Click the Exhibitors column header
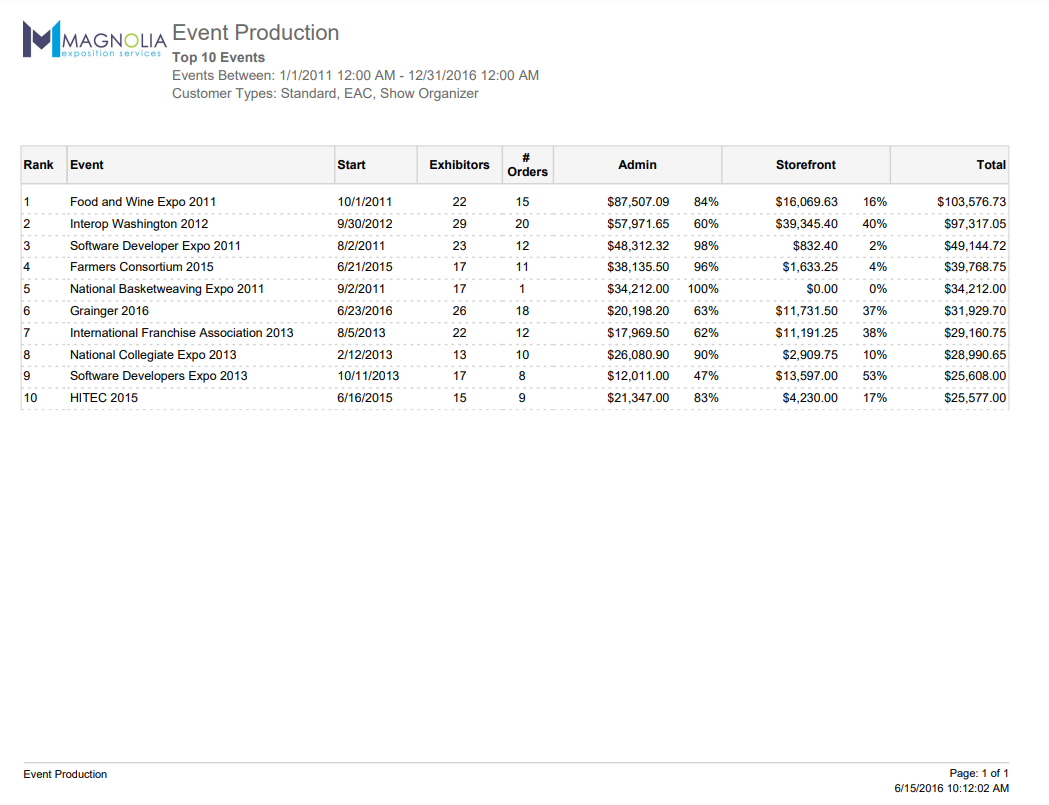This screenshot has height=805, width=1049. tap(459, 165)
